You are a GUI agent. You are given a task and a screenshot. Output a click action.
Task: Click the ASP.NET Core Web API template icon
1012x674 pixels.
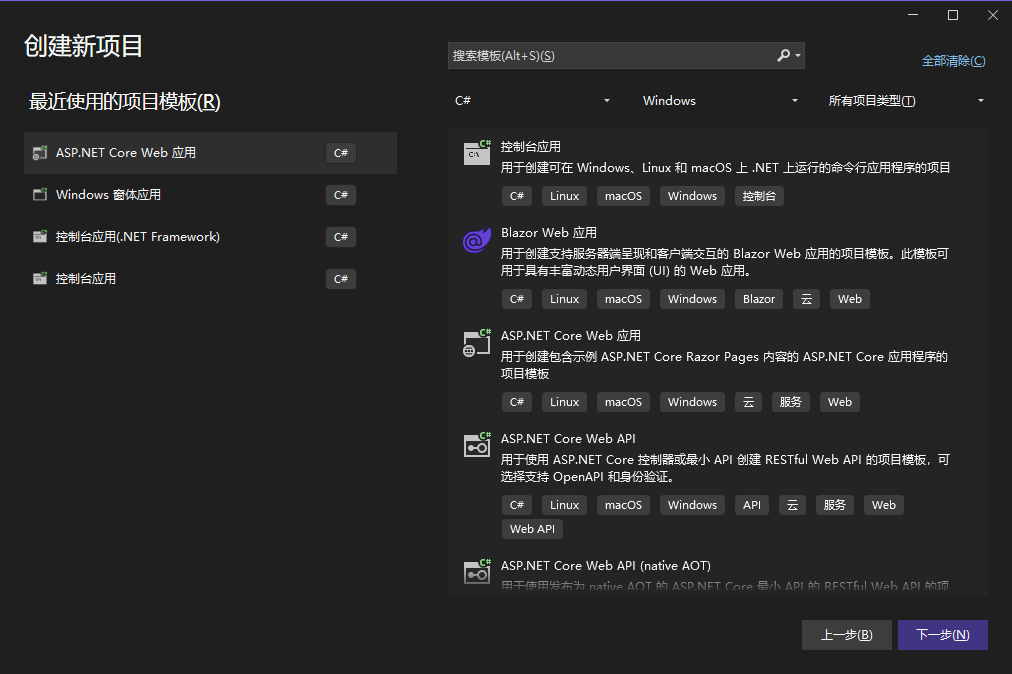click(x=477, y=445)
